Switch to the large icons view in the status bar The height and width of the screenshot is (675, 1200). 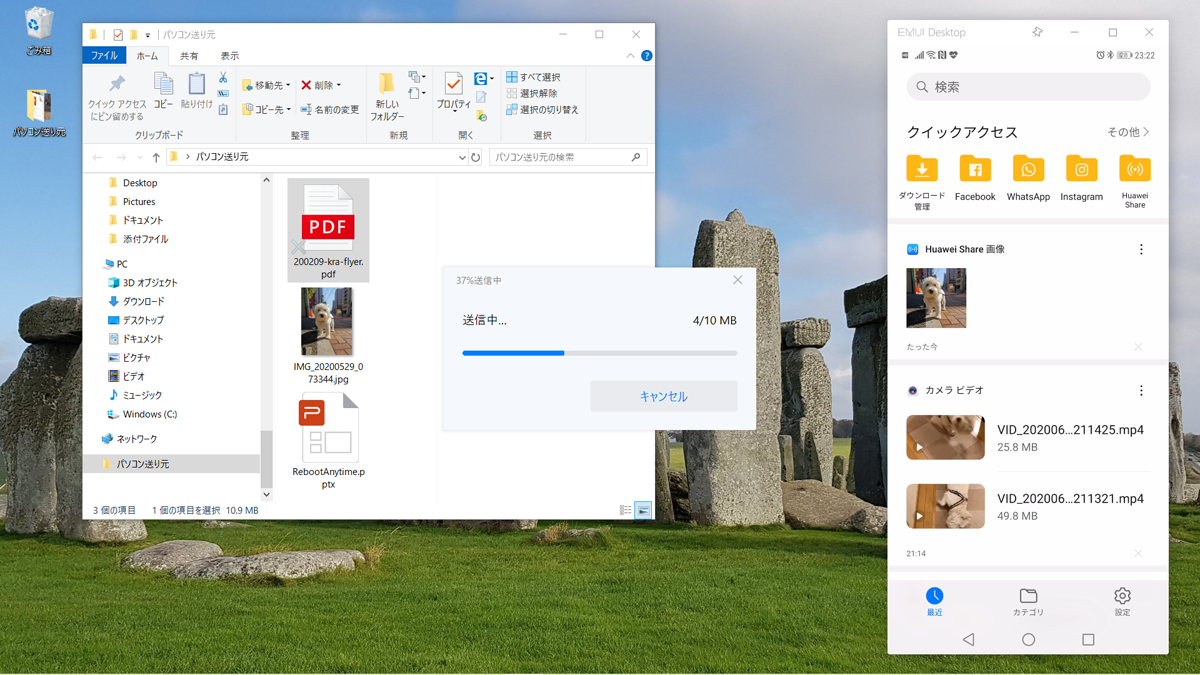[643, 510]
